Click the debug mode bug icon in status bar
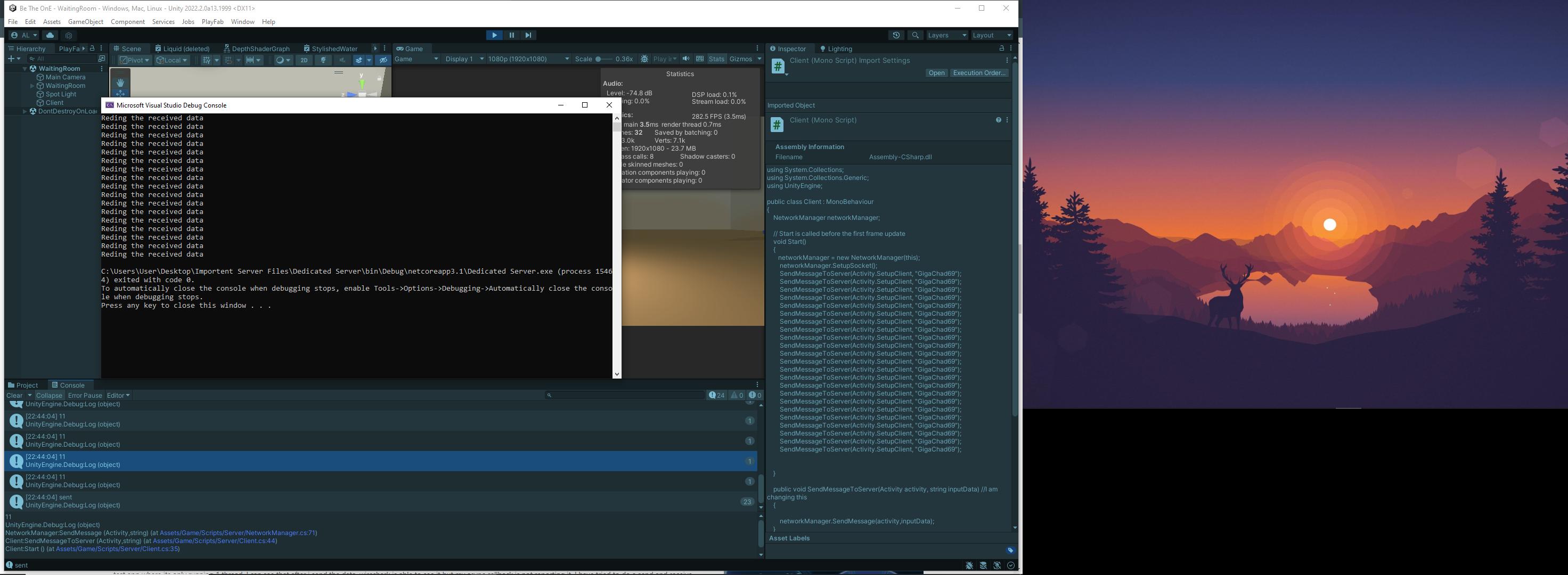The height and width of the screenshot is (575, 1568). click(970, 566)
